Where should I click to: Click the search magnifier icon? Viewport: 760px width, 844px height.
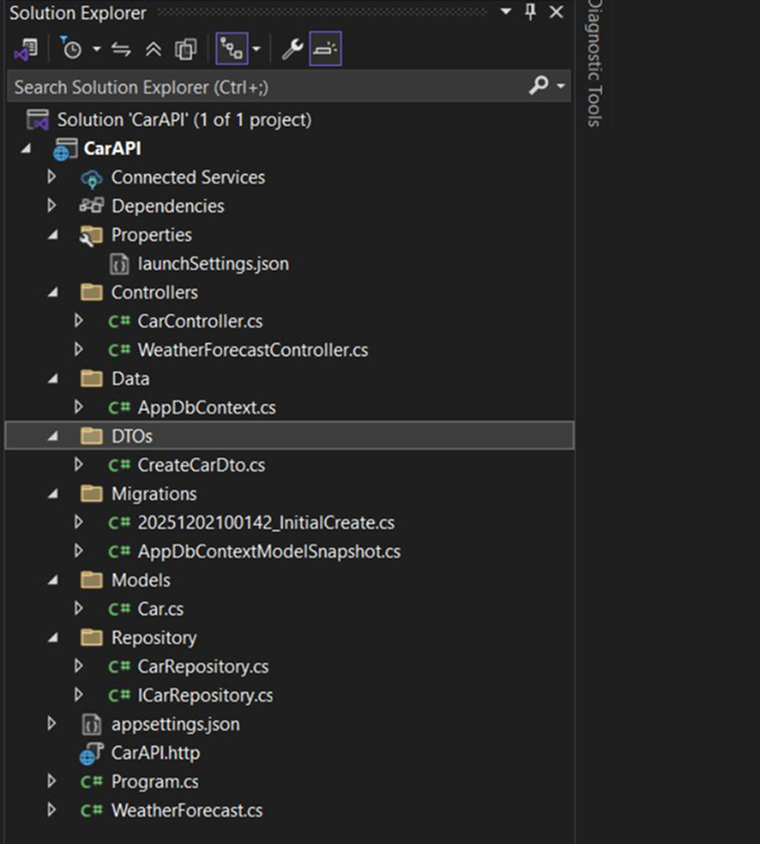pos(539,85)
